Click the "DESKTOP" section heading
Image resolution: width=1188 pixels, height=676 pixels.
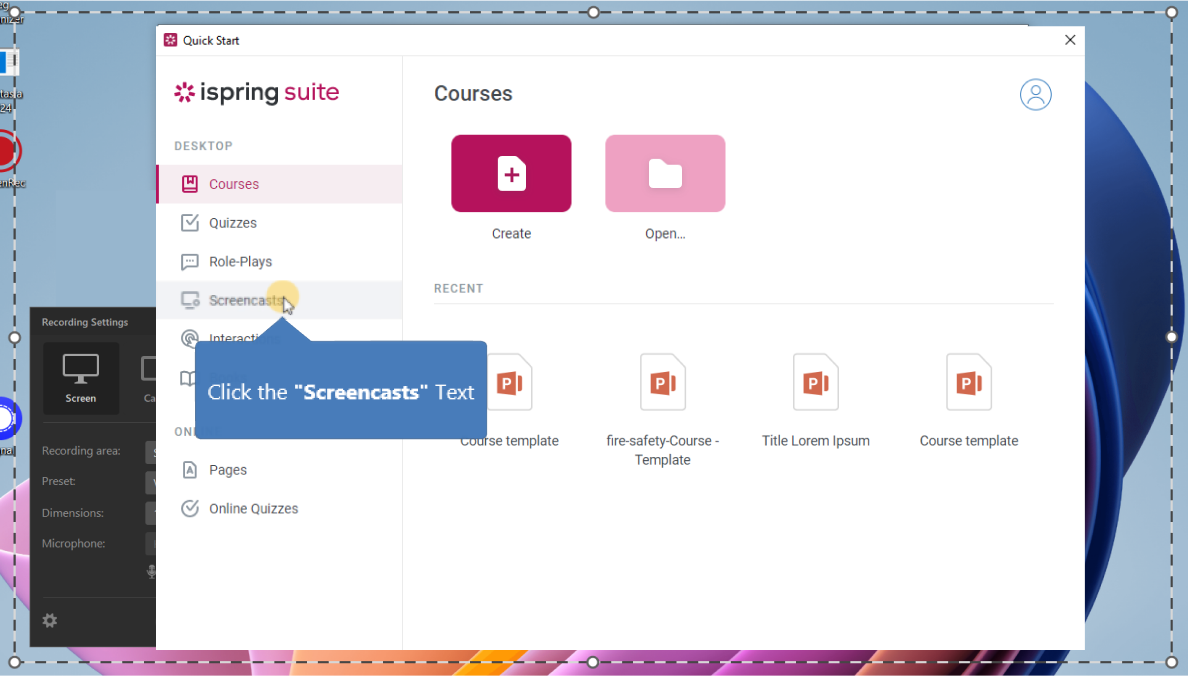tap(203, 146)
